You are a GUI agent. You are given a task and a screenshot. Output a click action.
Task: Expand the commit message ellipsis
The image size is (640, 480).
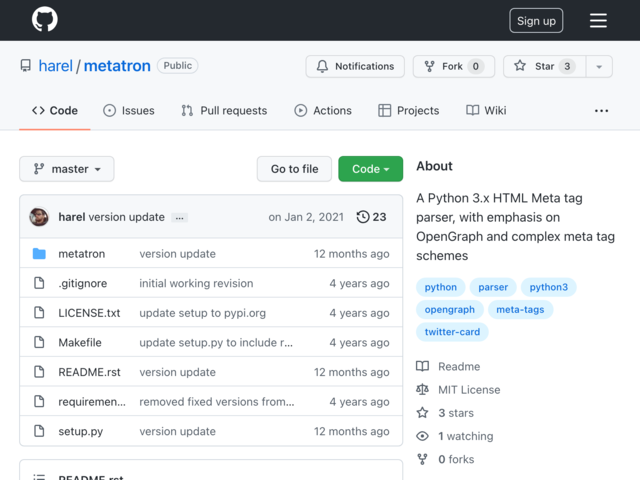[x=180, y=218]
